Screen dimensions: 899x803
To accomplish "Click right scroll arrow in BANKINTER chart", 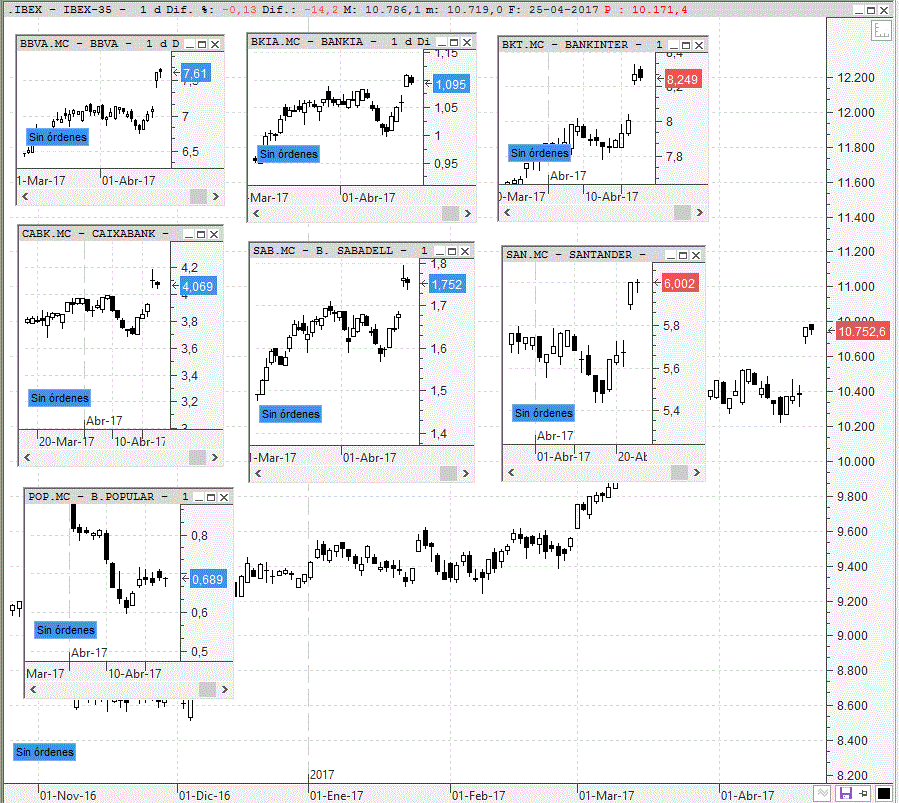I will [699, 212].
